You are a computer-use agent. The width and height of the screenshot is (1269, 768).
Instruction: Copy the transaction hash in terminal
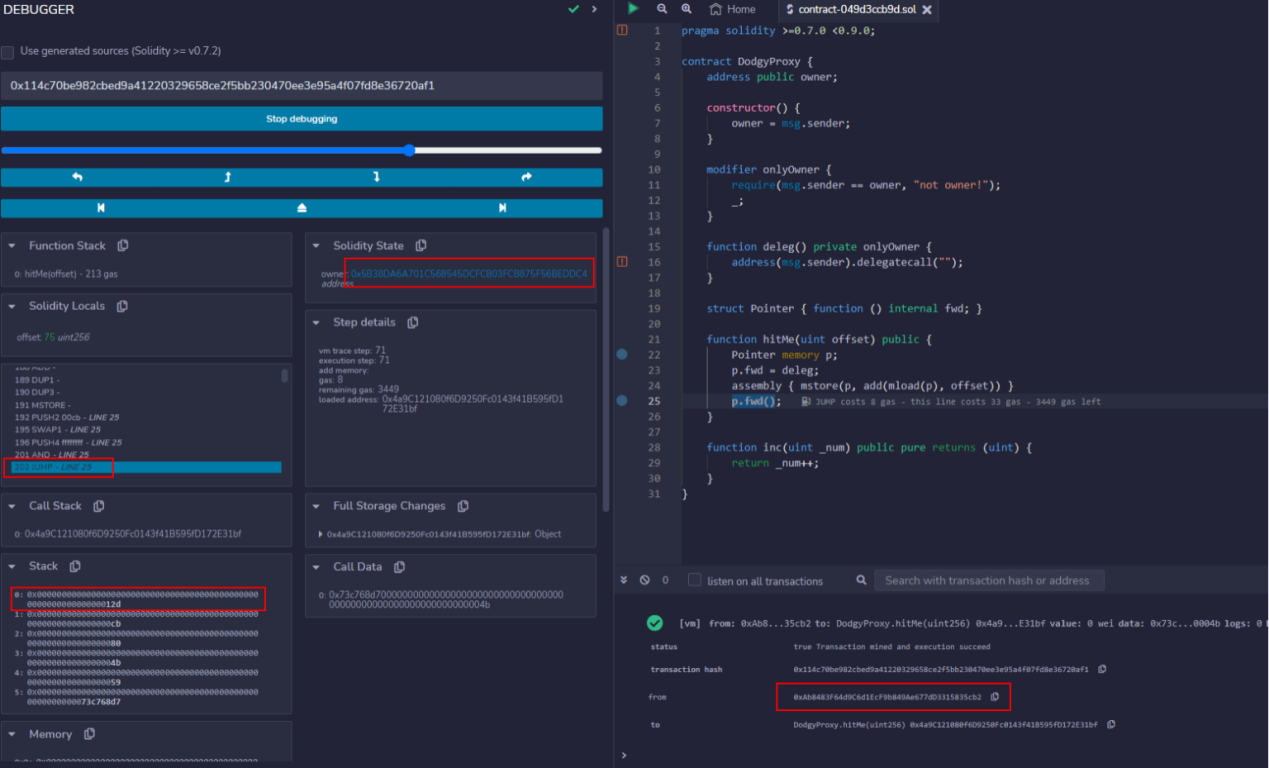pos(1102,669)
